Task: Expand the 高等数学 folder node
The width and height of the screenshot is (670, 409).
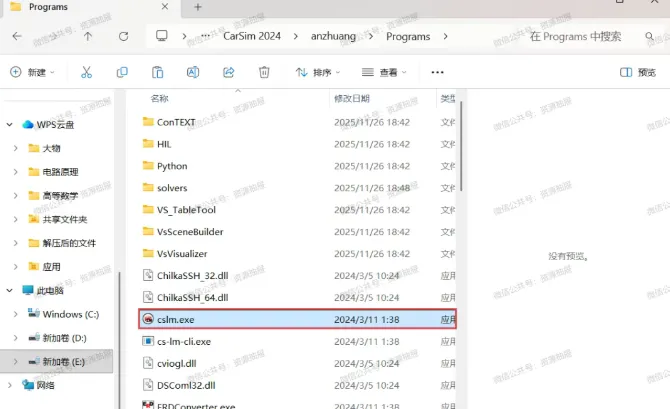Action: coord(15,196)
